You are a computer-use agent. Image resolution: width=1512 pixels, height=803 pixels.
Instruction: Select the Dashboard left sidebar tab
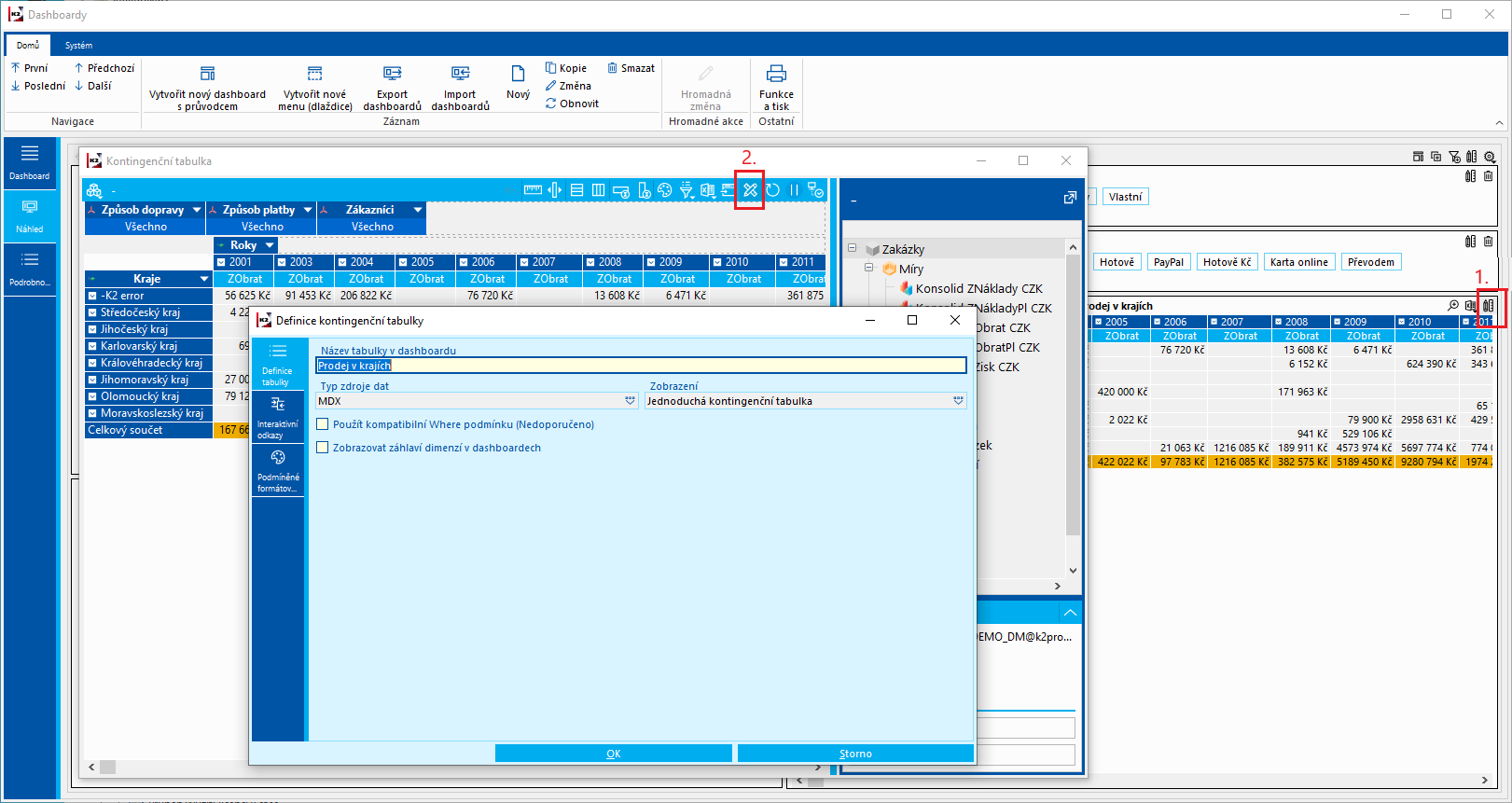(x=30, y=163)
